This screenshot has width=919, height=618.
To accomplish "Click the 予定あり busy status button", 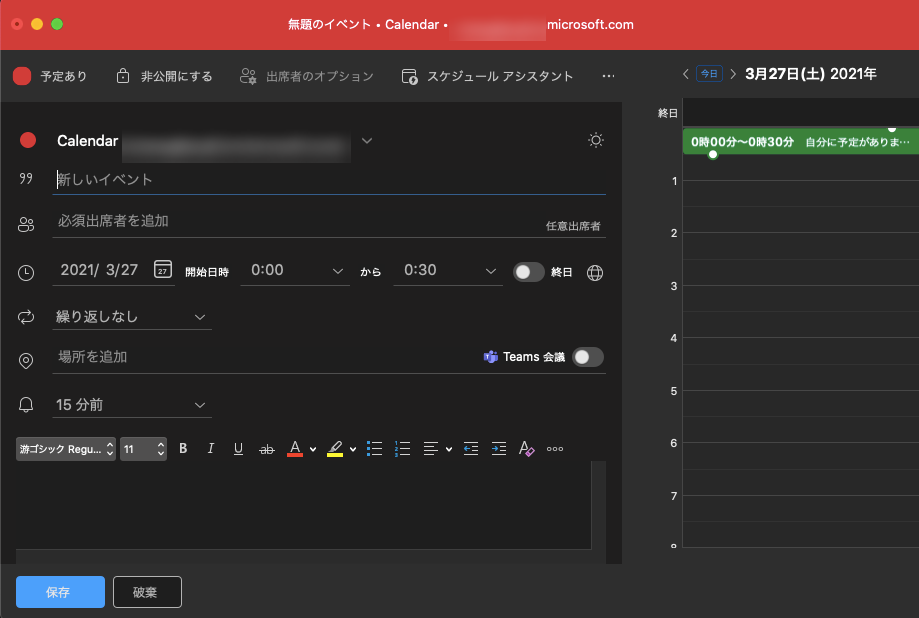I will [50, 76].
